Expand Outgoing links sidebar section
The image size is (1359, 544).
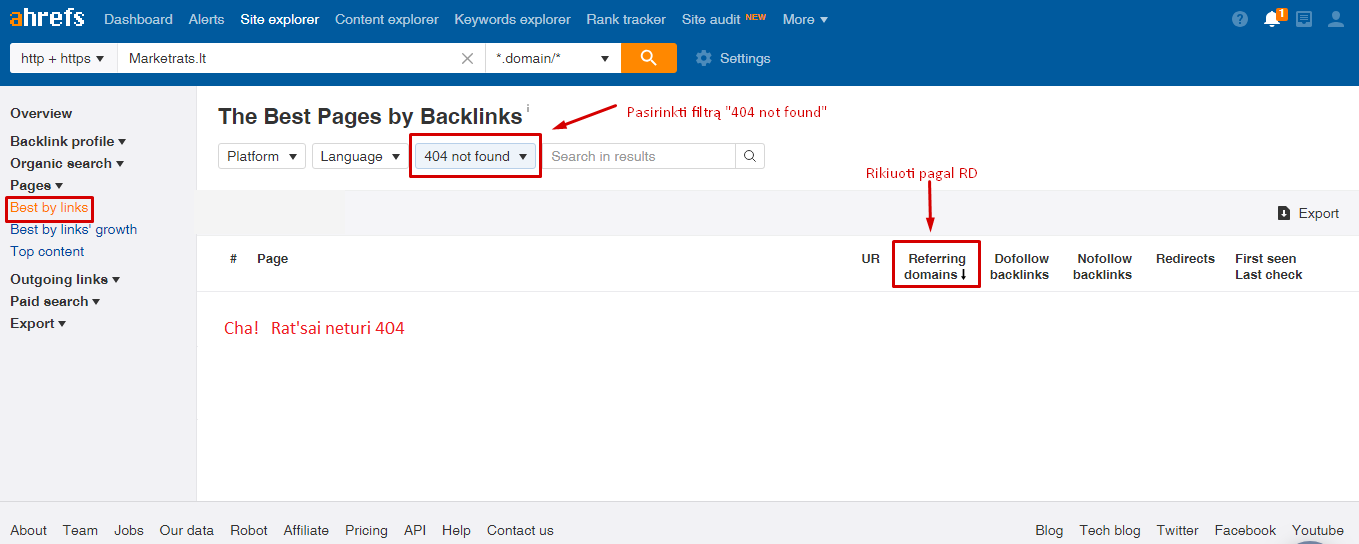pyautogui.click(x=65, y=279)
